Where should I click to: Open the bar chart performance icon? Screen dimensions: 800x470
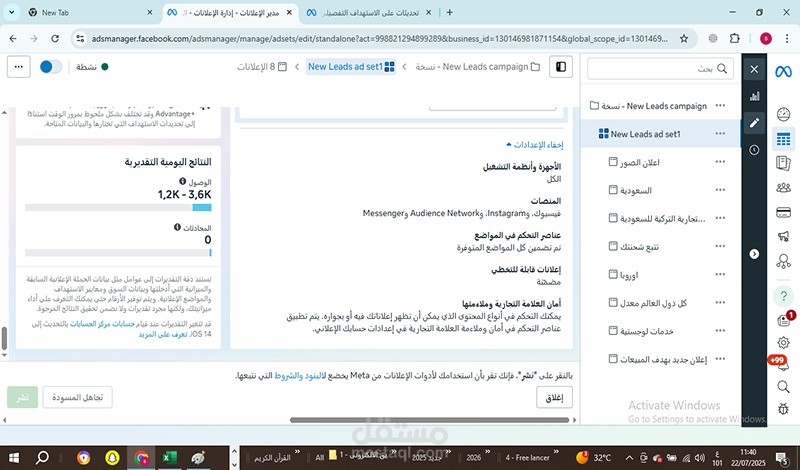pyautogui.click(x=754, y=96)
